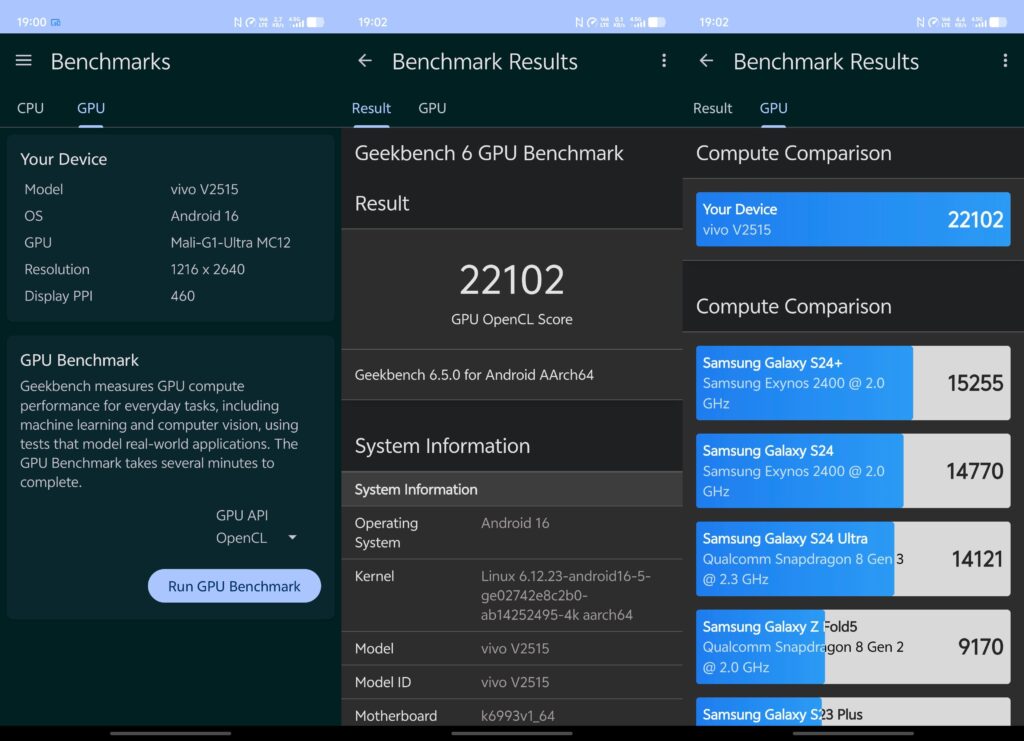Screen dimensions: 1024x741
Task: Switch to CPU tab on Benchmarks screen
Action: point(31,108)
